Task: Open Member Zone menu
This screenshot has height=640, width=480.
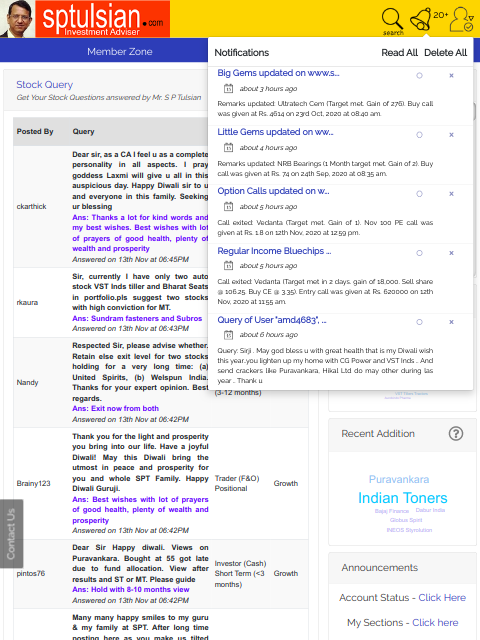Action: coord(120,51)
